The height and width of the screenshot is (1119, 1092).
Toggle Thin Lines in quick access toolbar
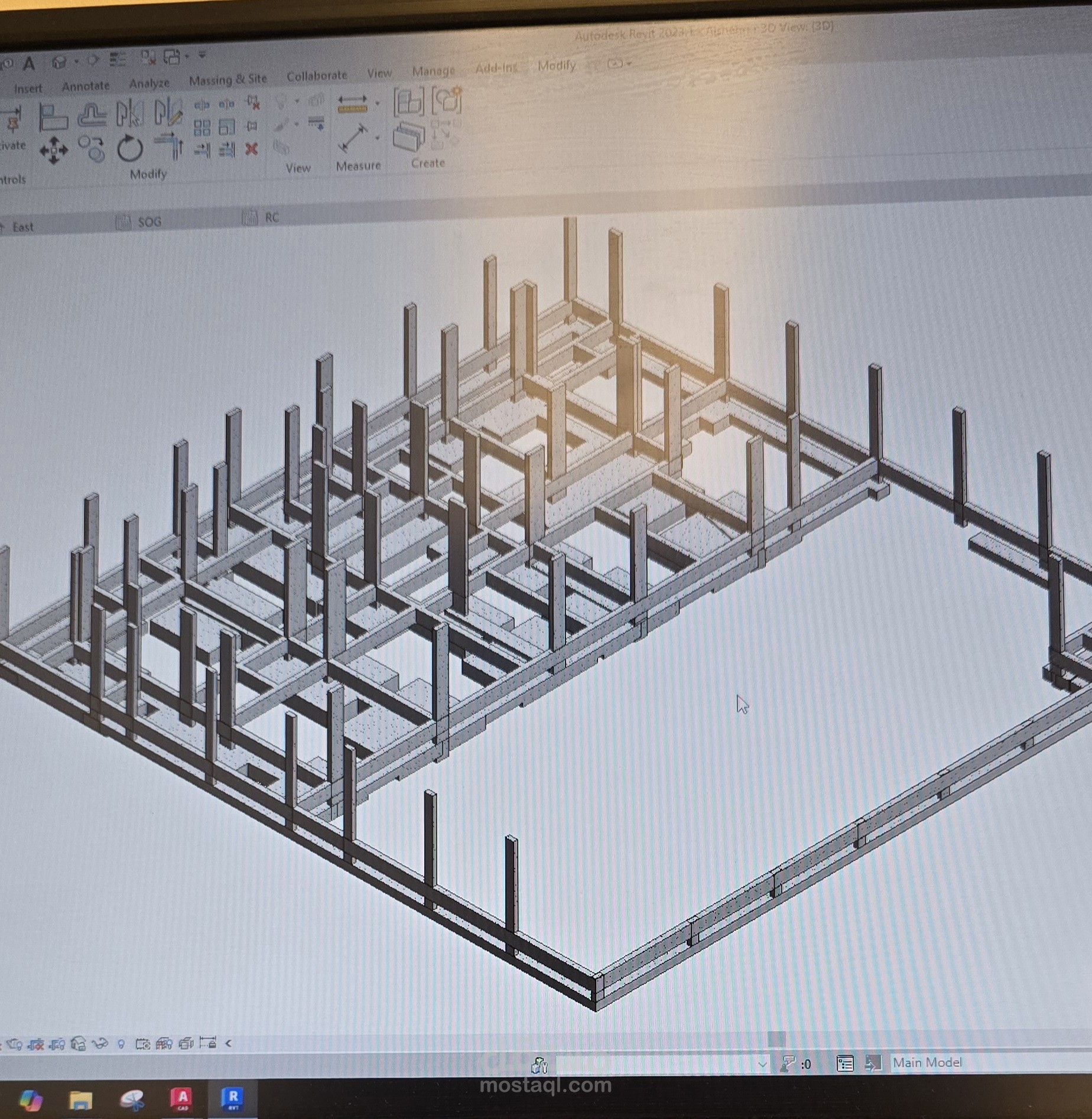pos(117,59)
